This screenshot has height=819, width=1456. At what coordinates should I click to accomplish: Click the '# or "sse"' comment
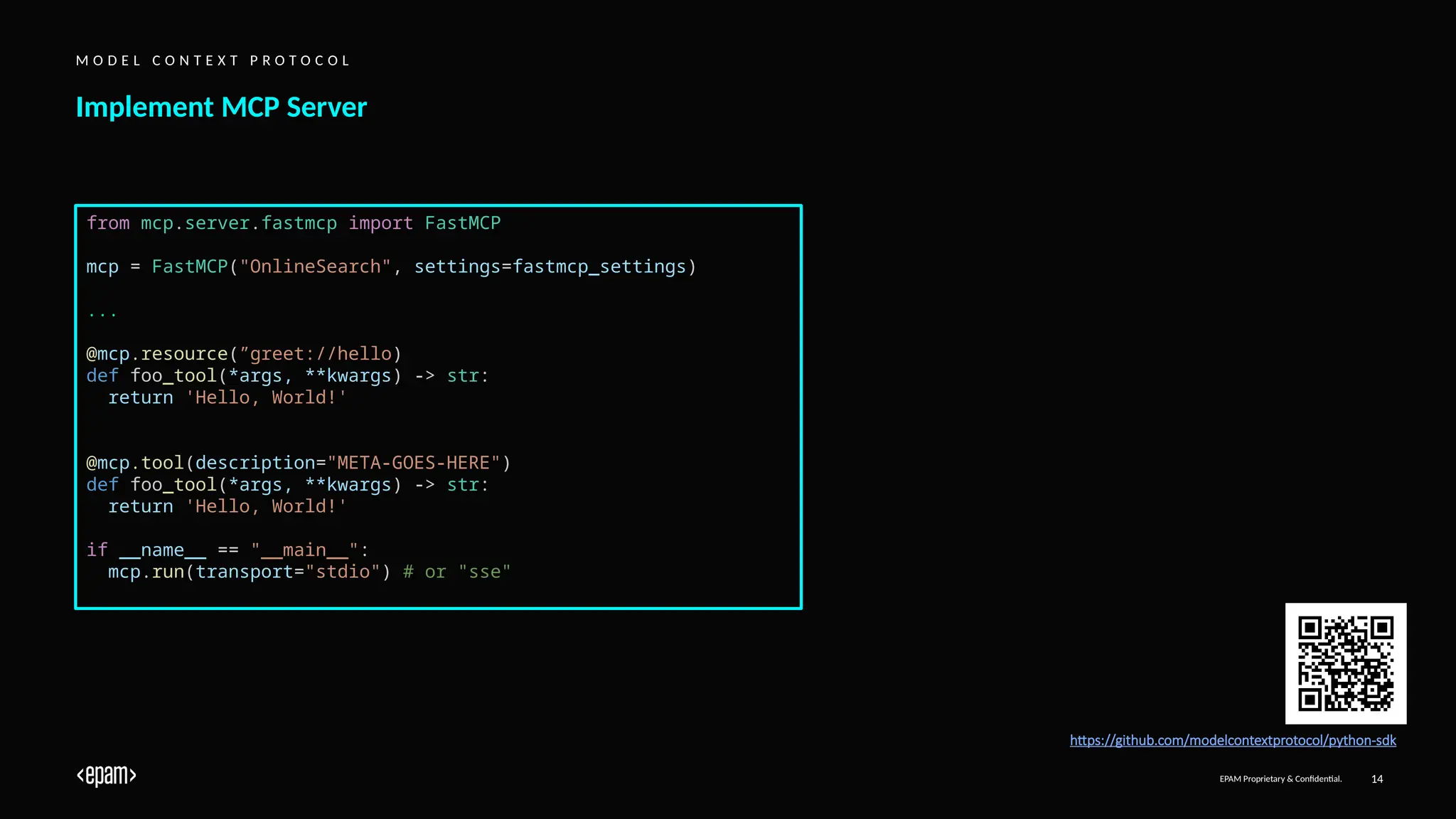[456, 572]
